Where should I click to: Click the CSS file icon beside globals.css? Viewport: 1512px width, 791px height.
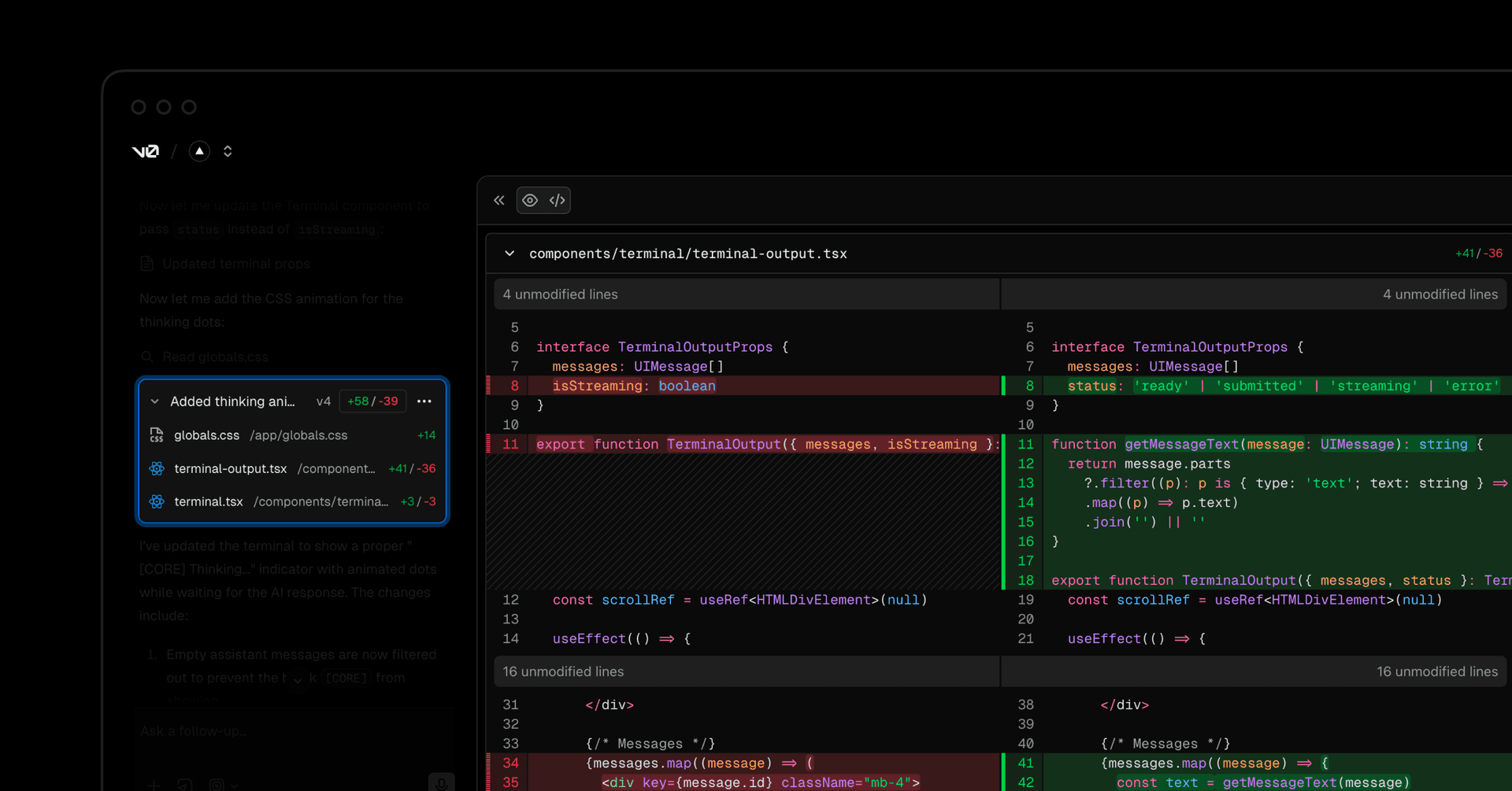[157, 435]
